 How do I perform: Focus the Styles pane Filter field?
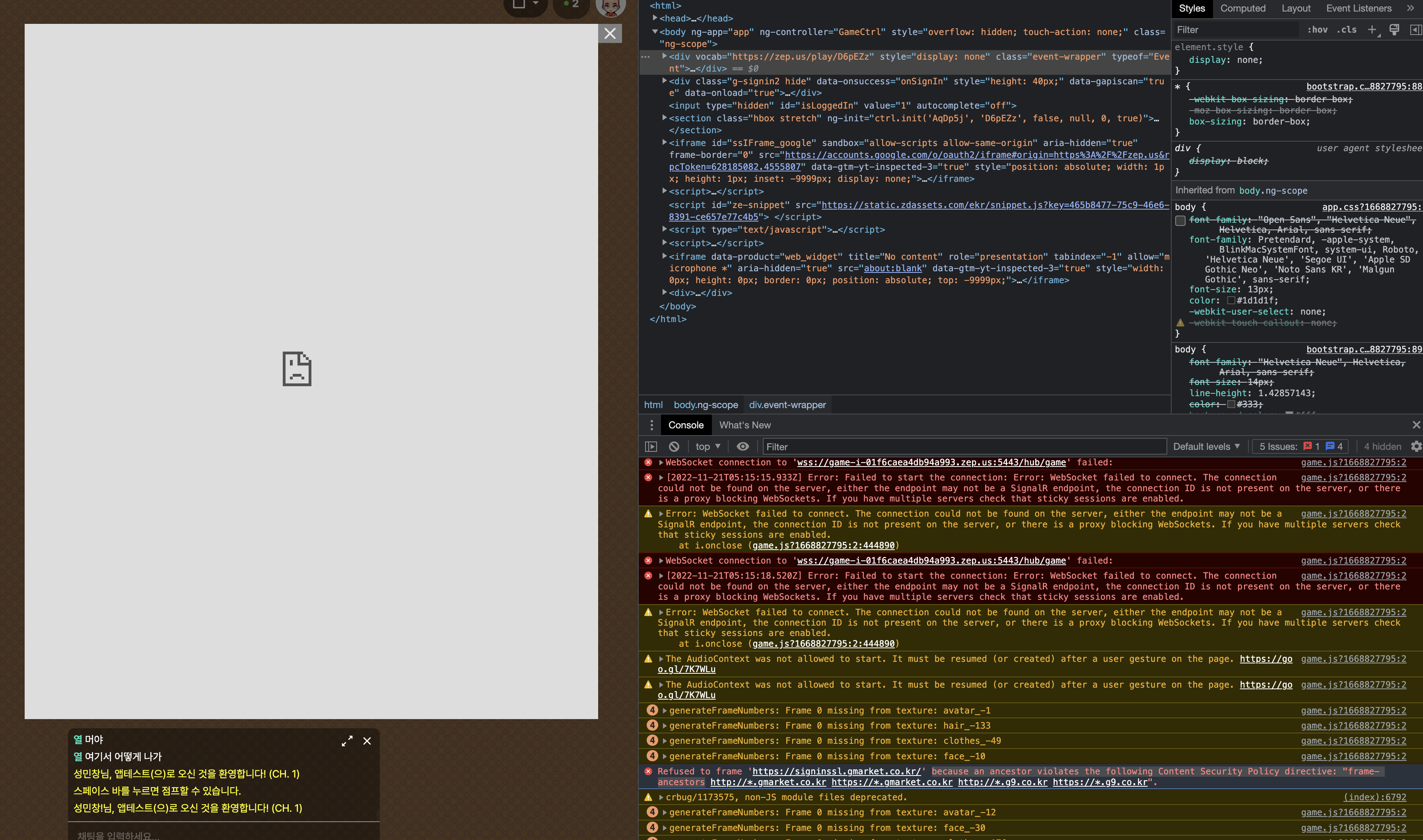1236,30
